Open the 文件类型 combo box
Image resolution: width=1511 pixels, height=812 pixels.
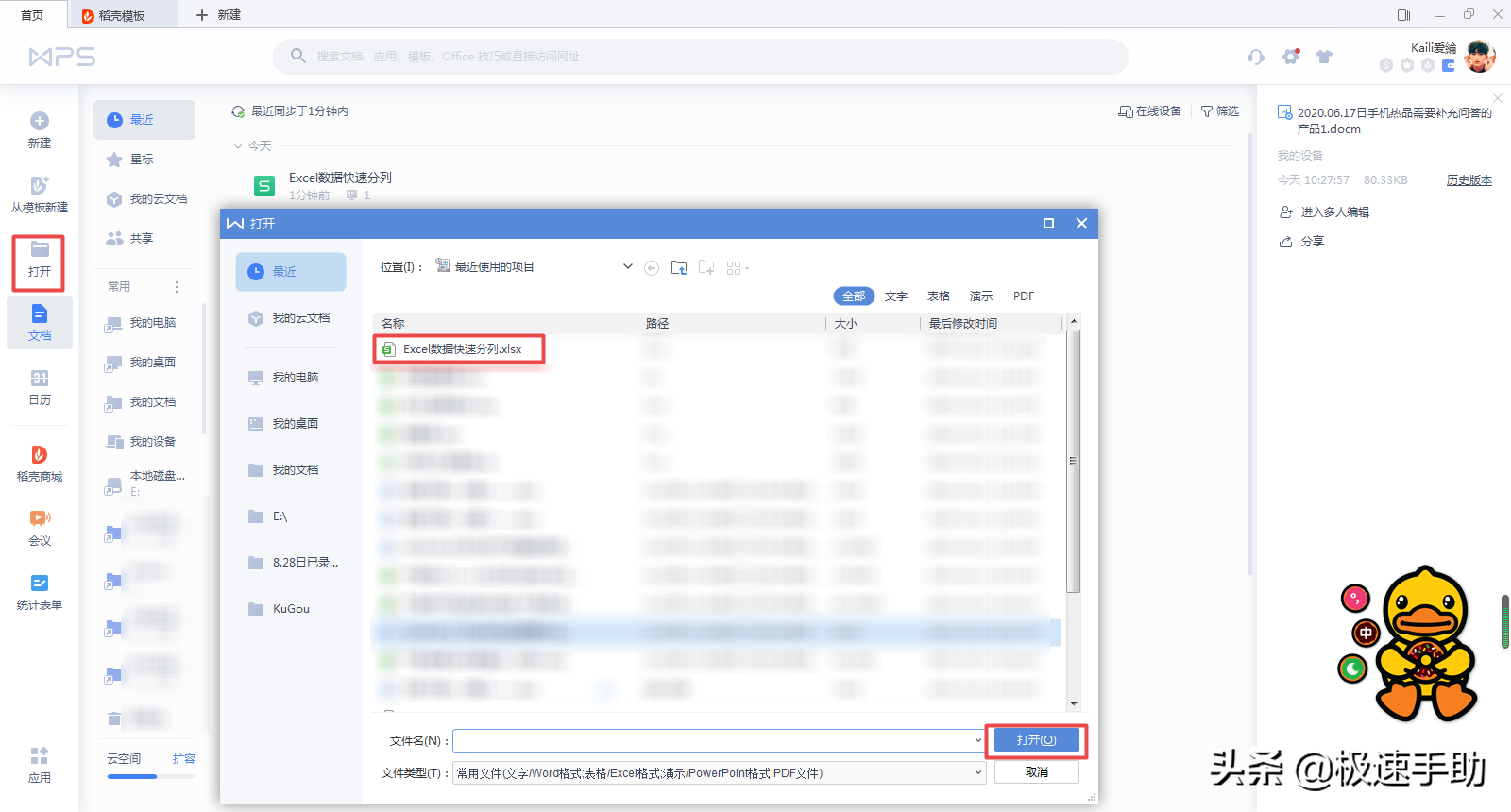720,773
